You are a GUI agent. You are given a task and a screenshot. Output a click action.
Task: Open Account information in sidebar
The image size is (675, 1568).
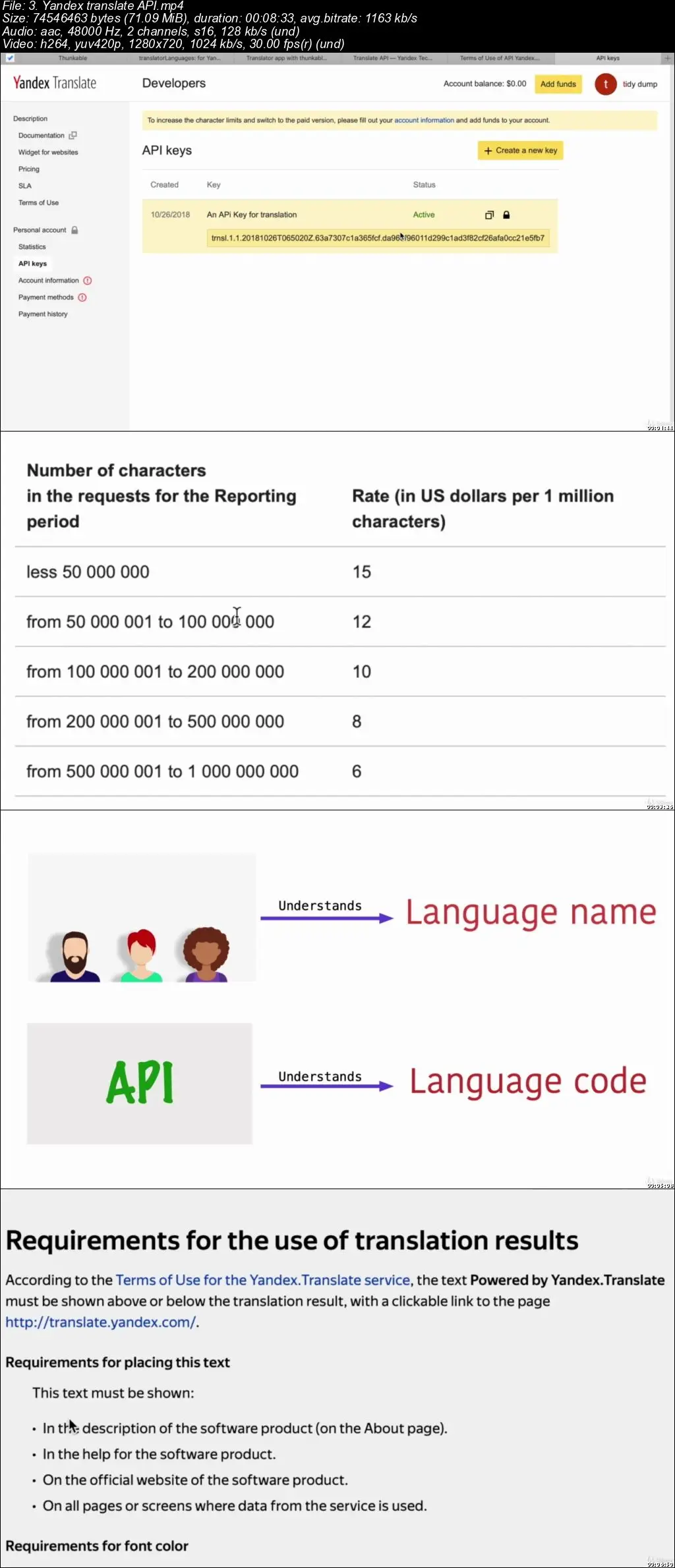click(x=49, y=281)
